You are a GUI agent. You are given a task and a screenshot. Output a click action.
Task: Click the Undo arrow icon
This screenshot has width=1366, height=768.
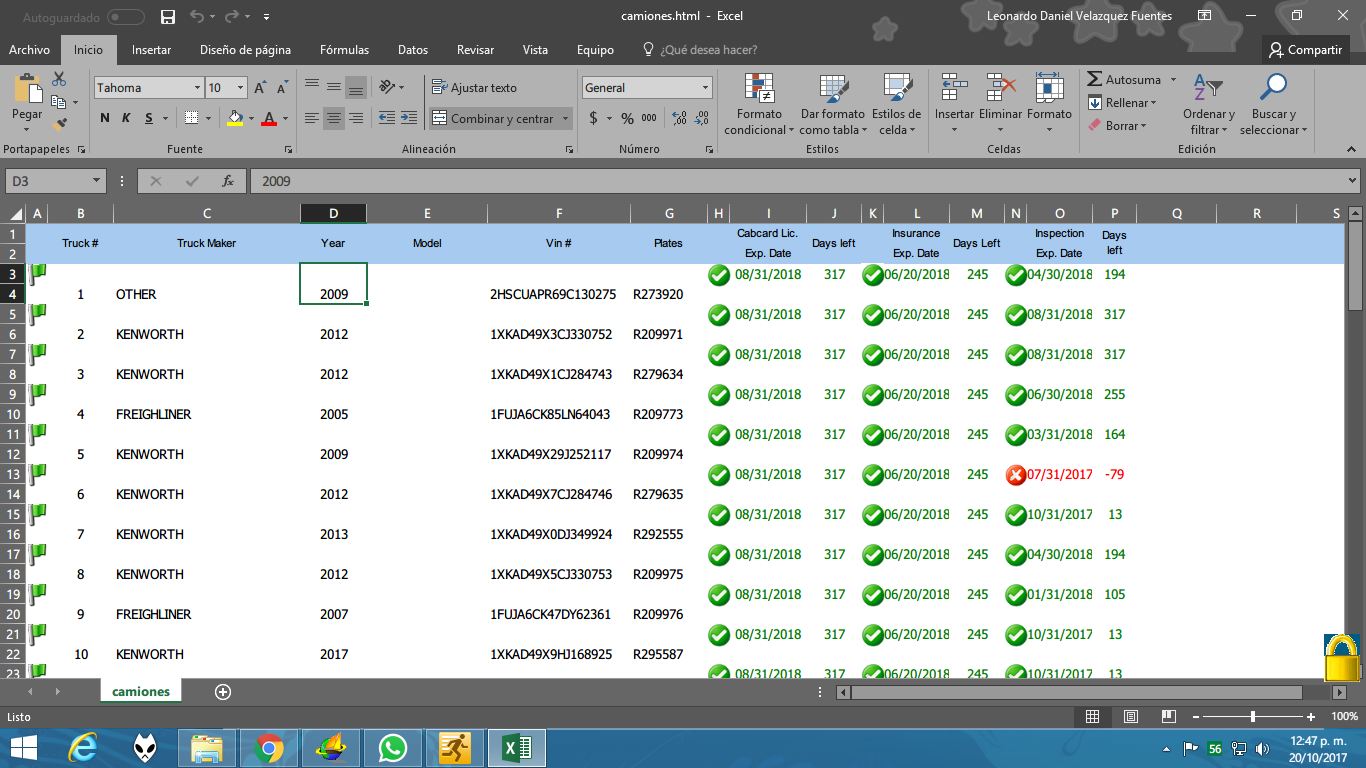pos(197,17)
